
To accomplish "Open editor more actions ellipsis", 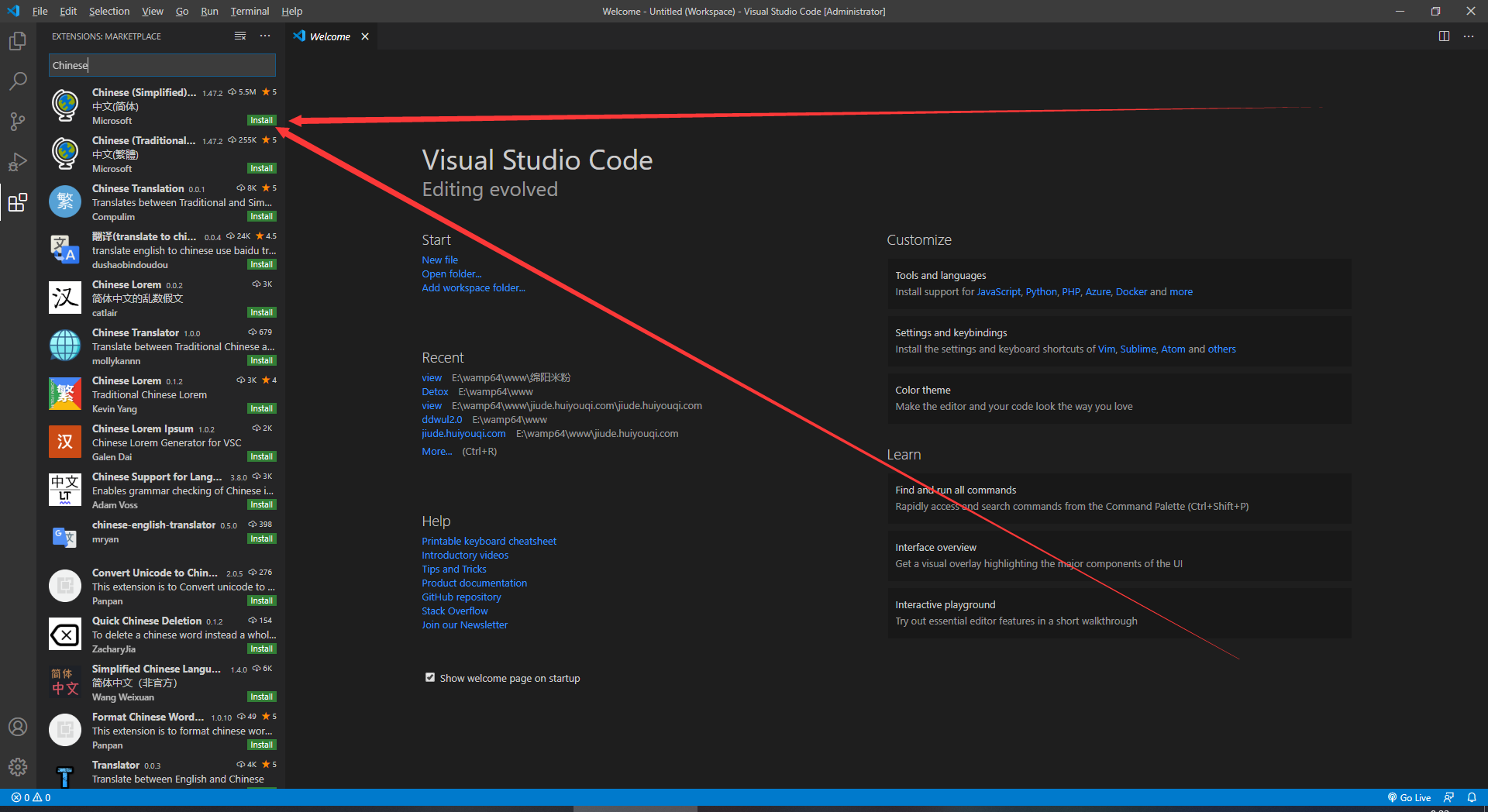I will coord(1469,36).
